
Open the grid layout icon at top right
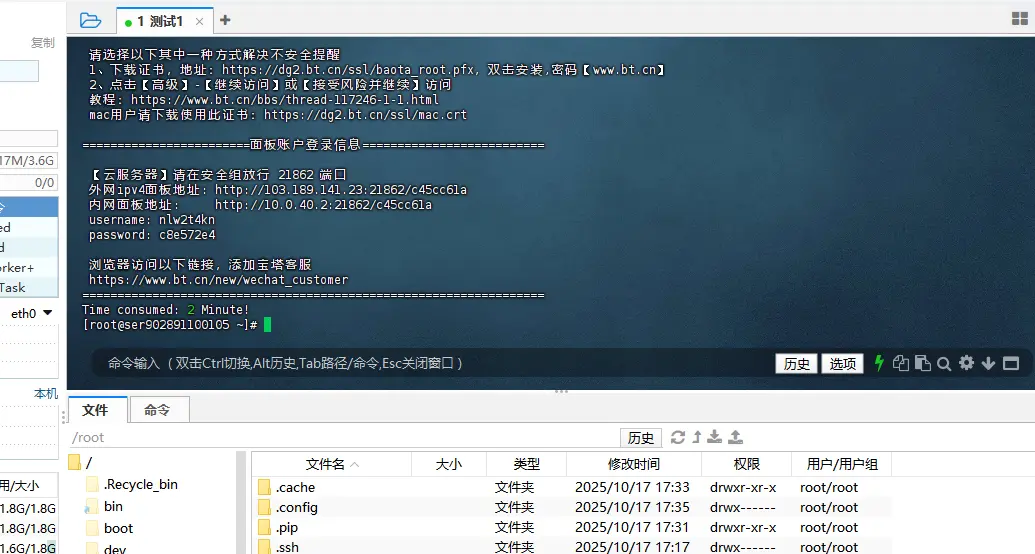(x=1020, y=18)
